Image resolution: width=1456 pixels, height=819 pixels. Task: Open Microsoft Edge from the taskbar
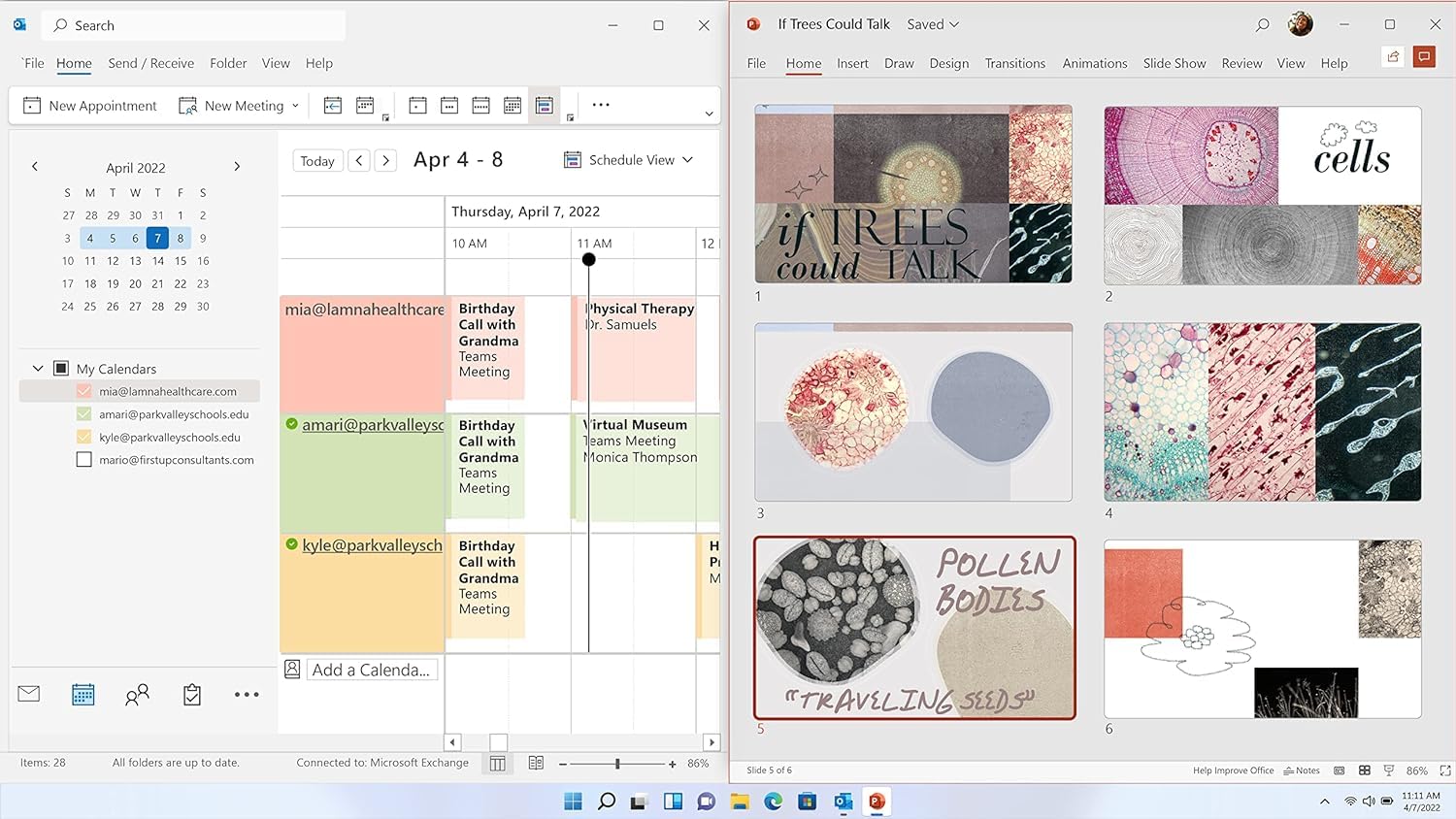tap(774, 802)
